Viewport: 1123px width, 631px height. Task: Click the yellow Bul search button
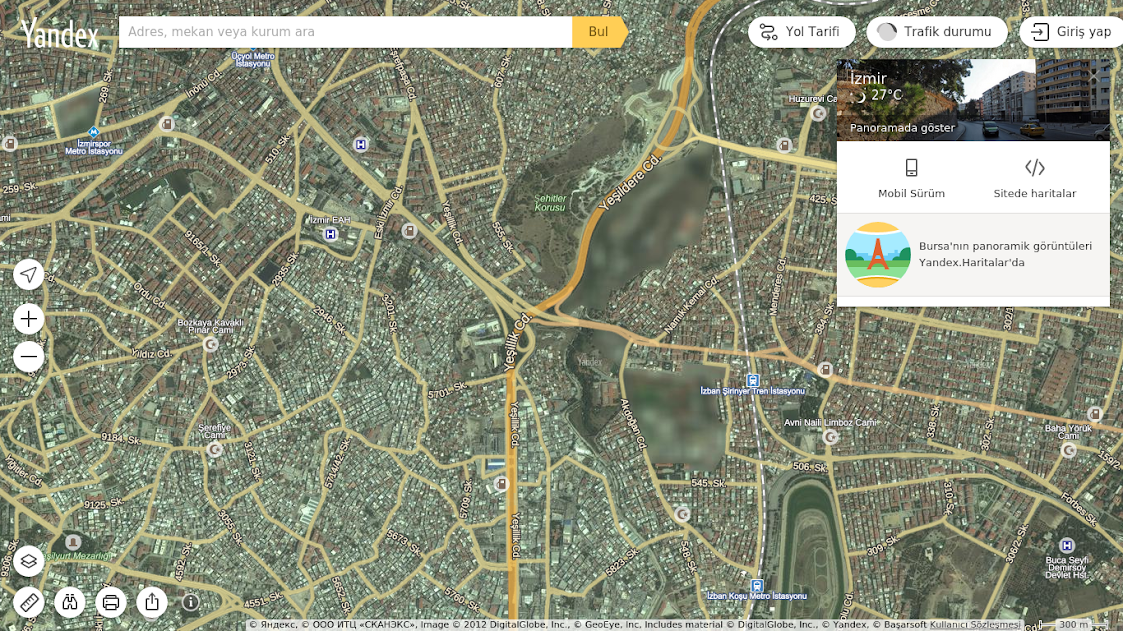tap(598, 32)
